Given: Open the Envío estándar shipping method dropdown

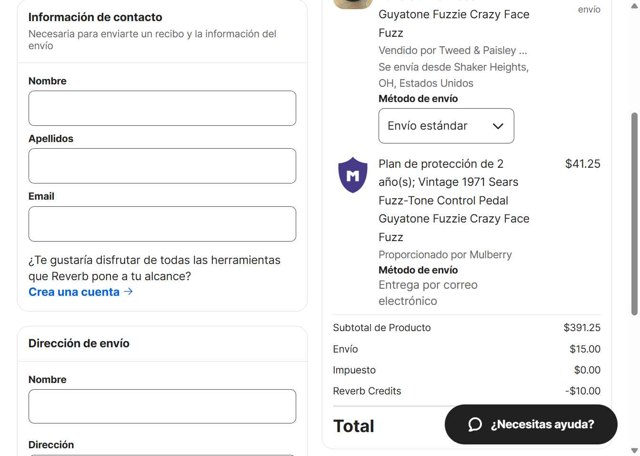Looking at the screenshot, I should [x=445, y=126].
